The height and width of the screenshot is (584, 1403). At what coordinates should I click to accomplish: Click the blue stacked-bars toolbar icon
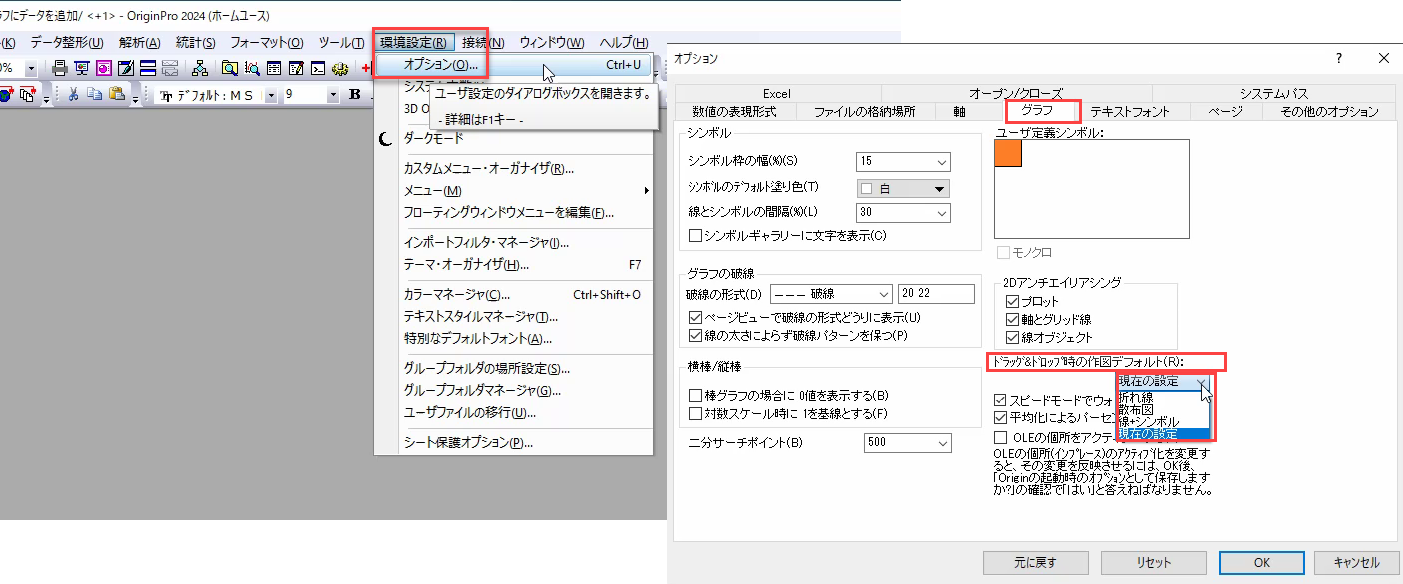[x=148, y=68]
